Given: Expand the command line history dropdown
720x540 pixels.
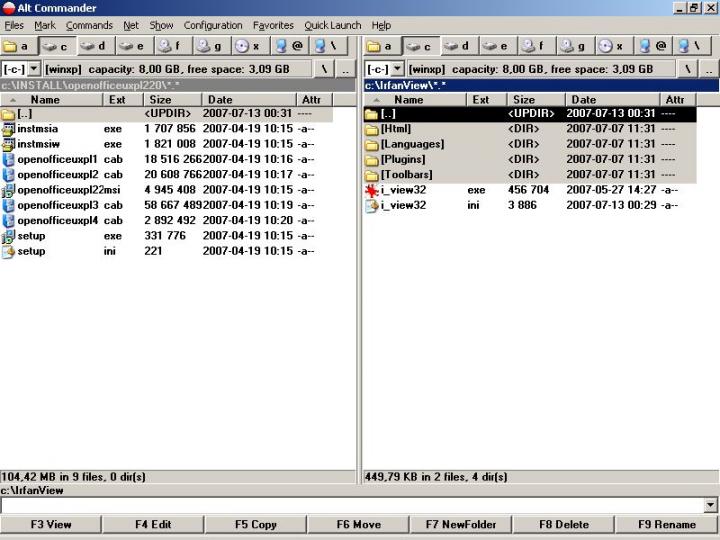Looking at the screenshot, I should pos(710,505).
